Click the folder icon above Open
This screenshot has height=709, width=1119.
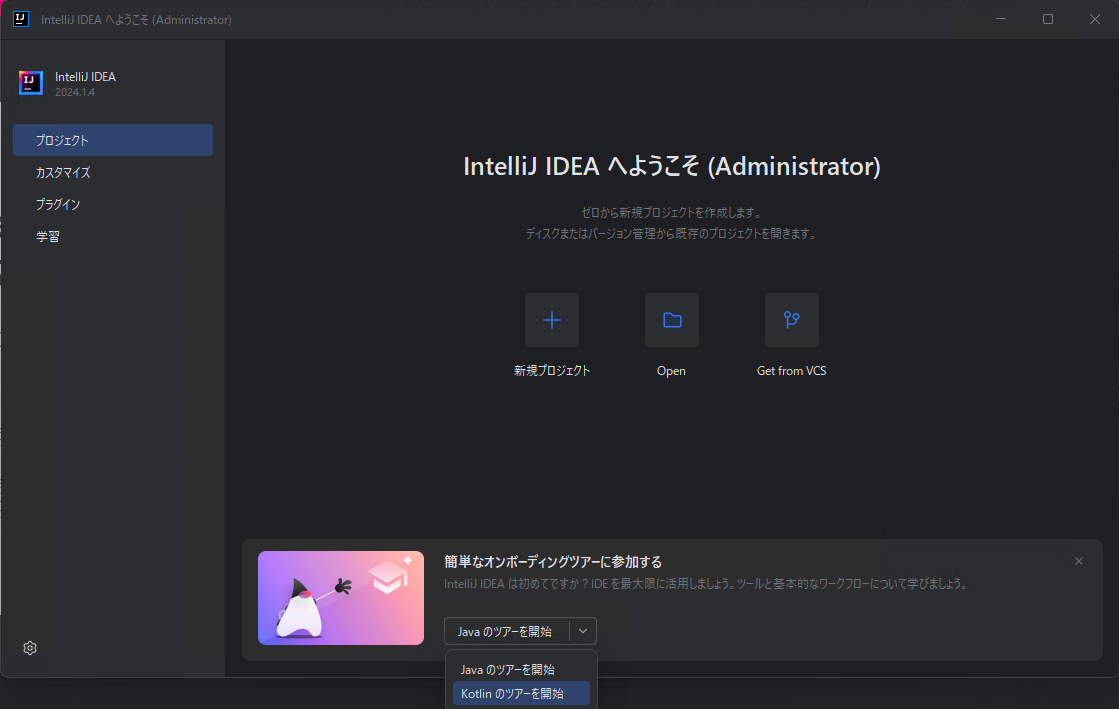(x=671, y=320)
